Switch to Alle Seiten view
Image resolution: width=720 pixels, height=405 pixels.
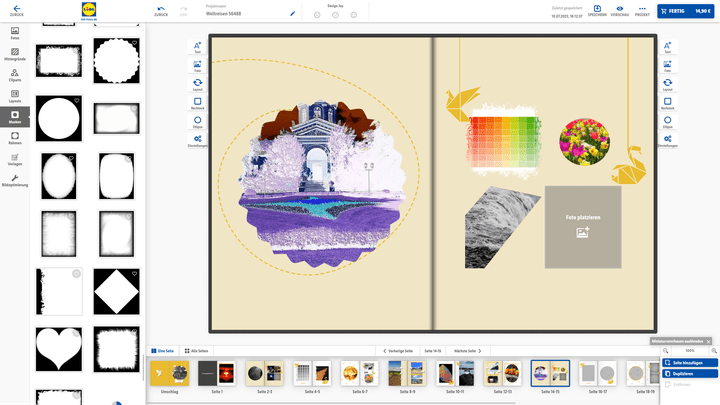pyautogui.click(x=197, y=351)
